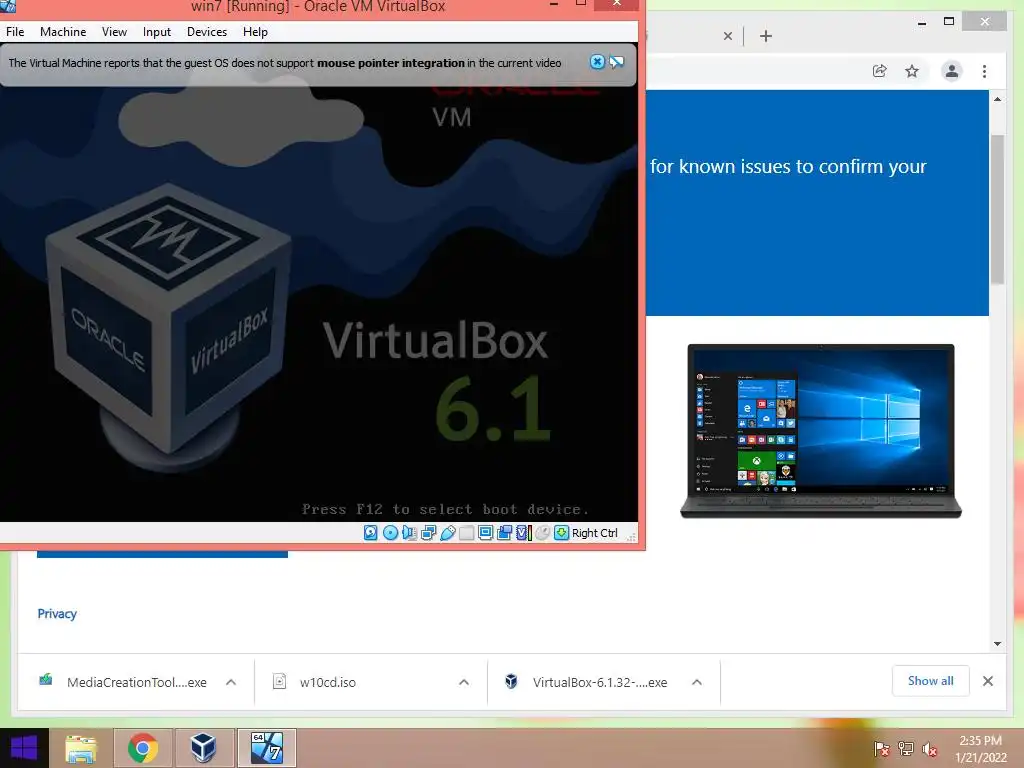Image resolution: width=1024 pixels, height=768 pixels.
Task: Click the share page icon in Chrome
Action: 880,71
